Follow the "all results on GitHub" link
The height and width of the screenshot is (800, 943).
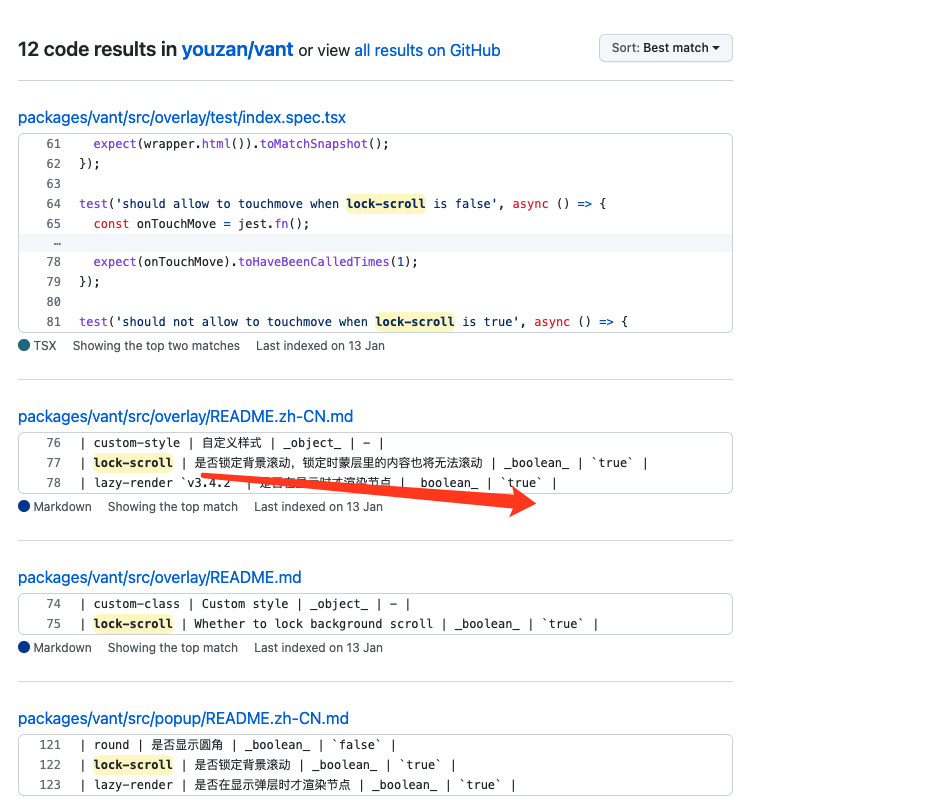click(427, 50)
